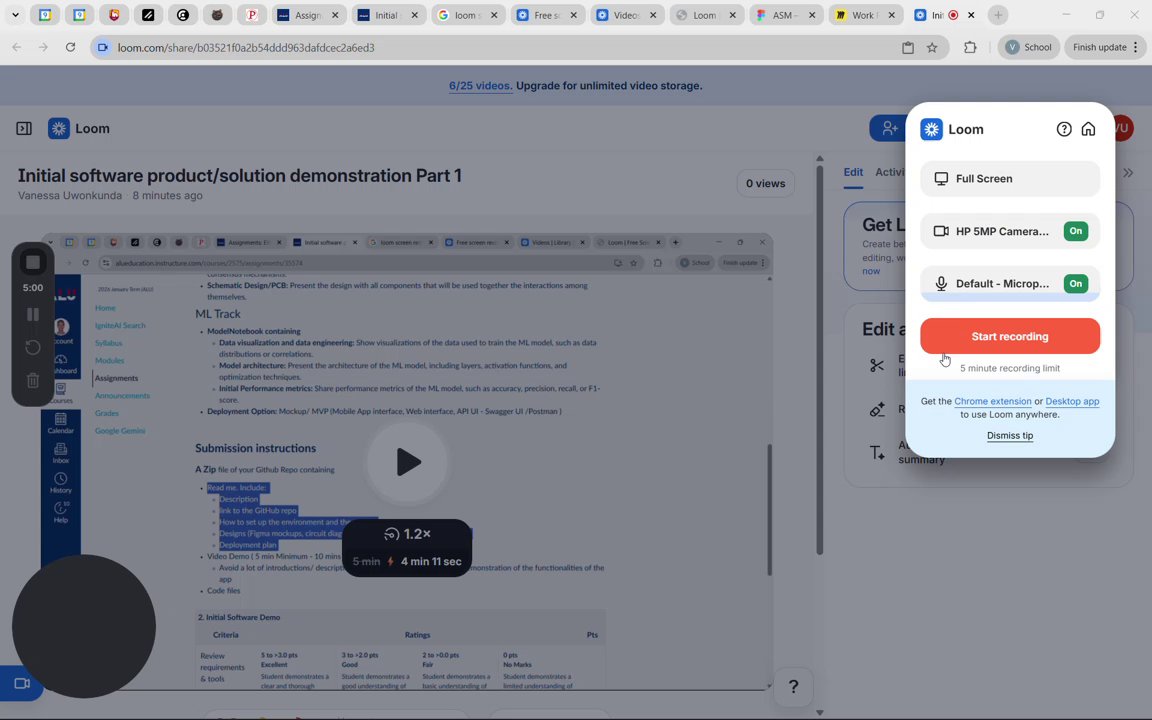Turn off the Default Microphone toggle
The width and height of the screenshot is (1152, 720).
point(1076,284)
